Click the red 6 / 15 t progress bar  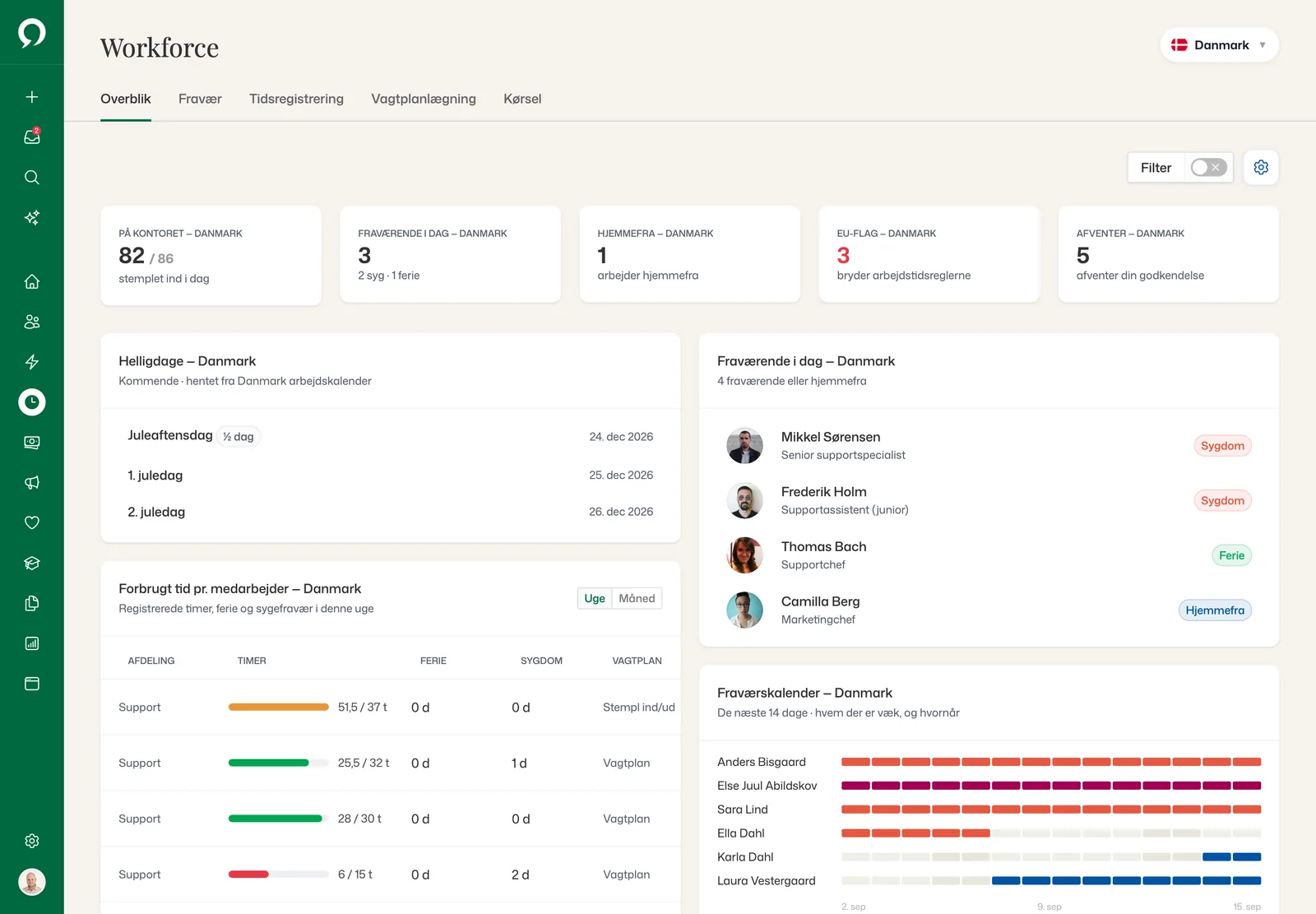[279, 875]
